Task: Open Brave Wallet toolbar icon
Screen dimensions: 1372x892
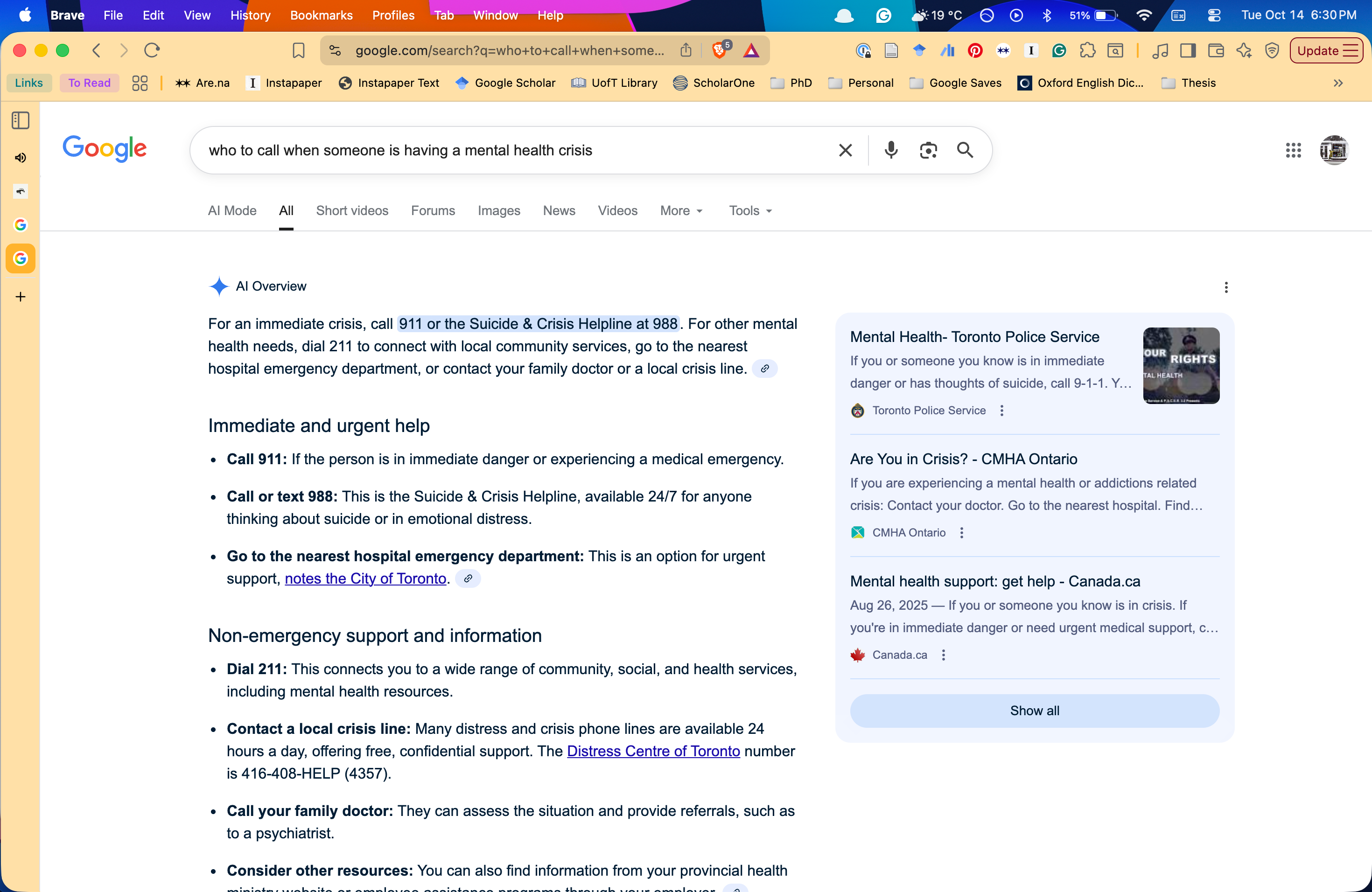Action: click(1216, 51)
